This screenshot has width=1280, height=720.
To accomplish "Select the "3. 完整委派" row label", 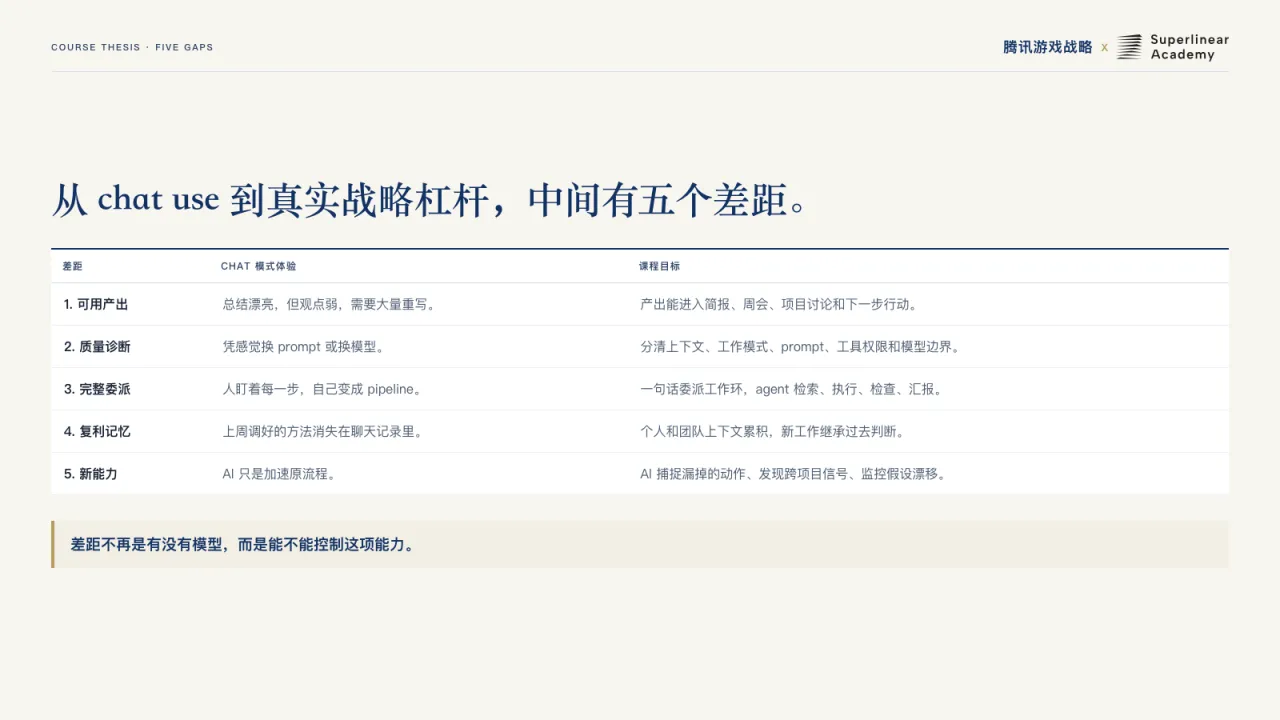I will tap(97, 389).
